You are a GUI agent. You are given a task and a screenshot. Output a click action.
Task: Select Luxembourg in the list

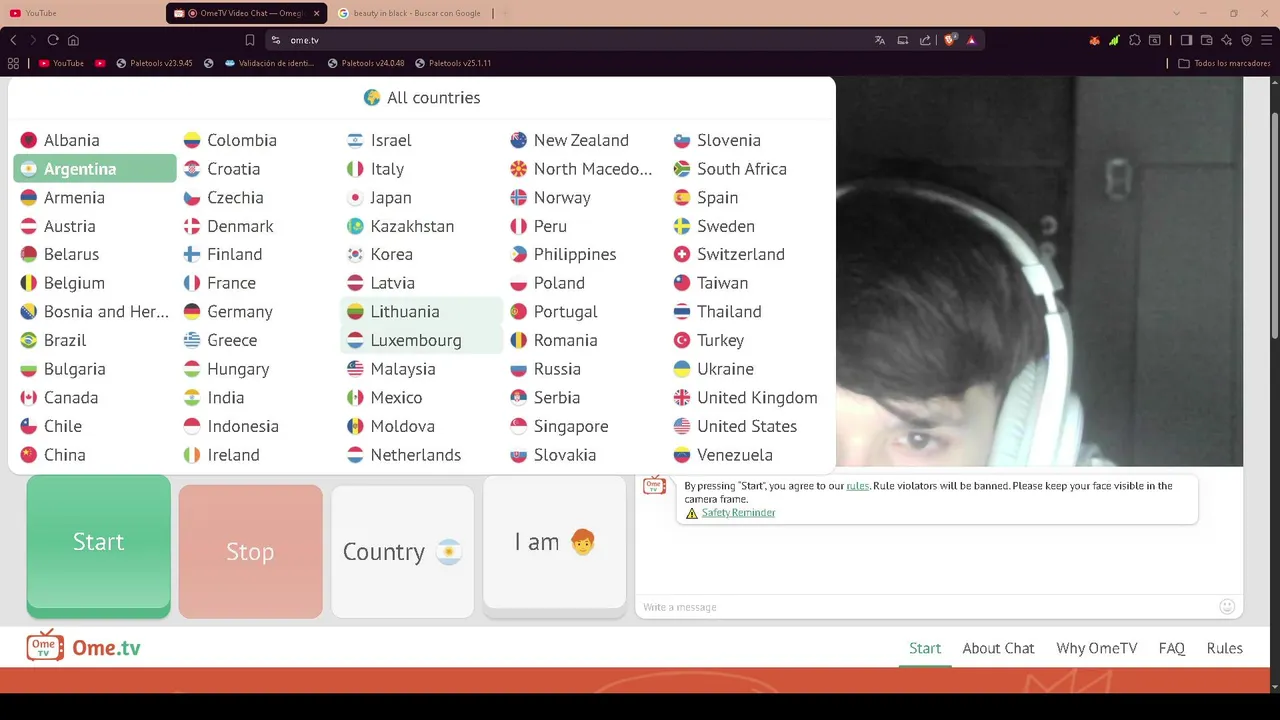[421, 340]
